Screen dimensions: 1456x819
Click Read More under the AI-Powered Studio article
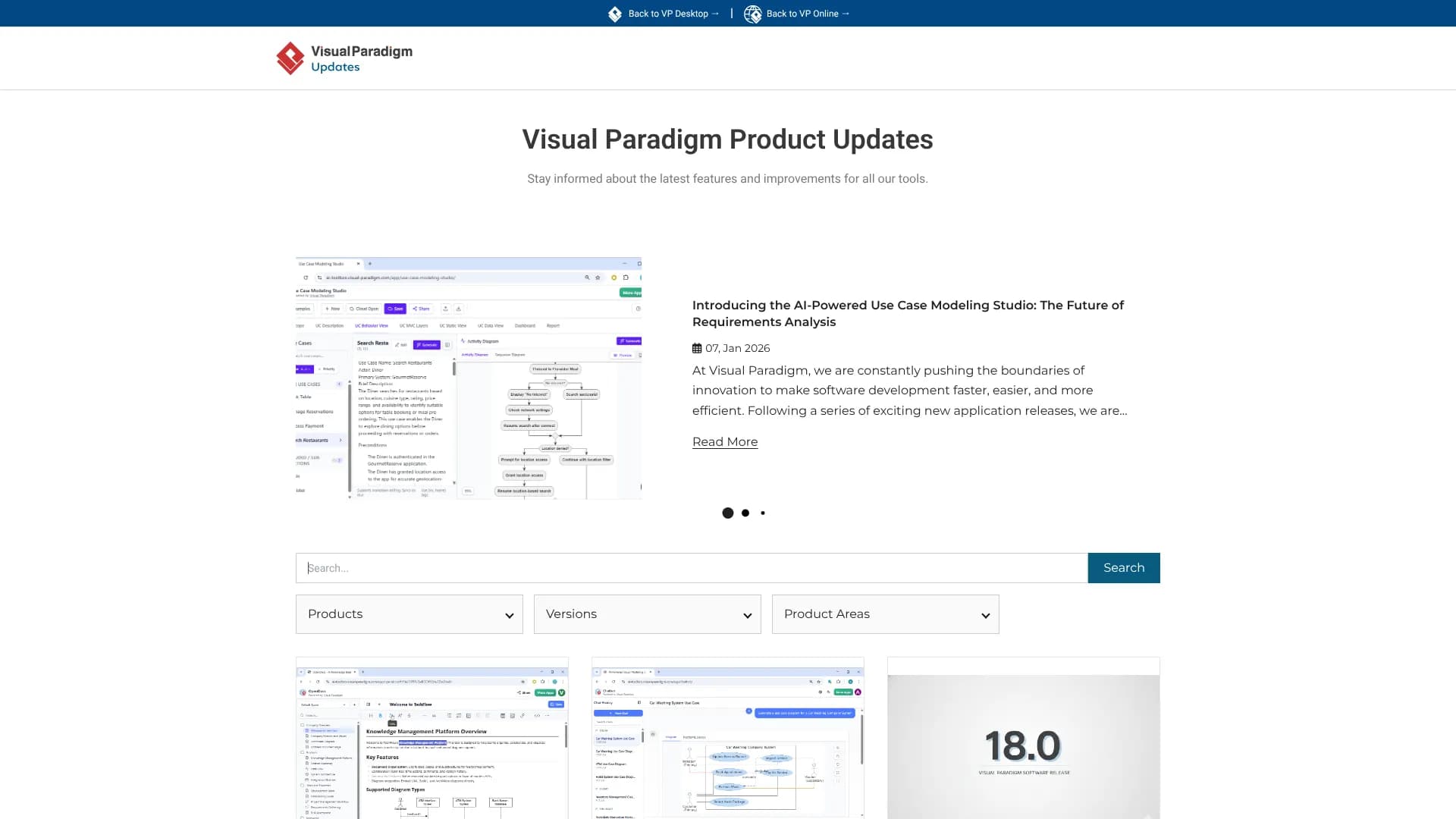click(x=724, y=441)
